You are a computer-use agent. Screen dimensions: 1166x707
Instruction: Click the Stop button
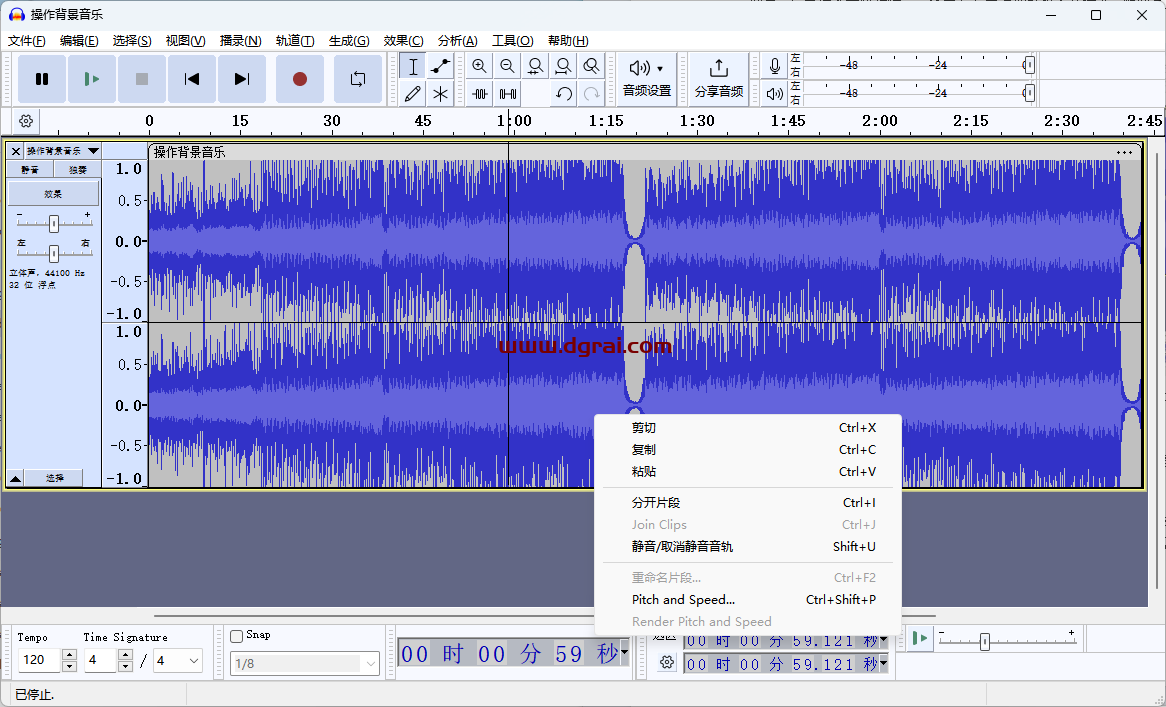pyautogui.click(x=141, y=79)
